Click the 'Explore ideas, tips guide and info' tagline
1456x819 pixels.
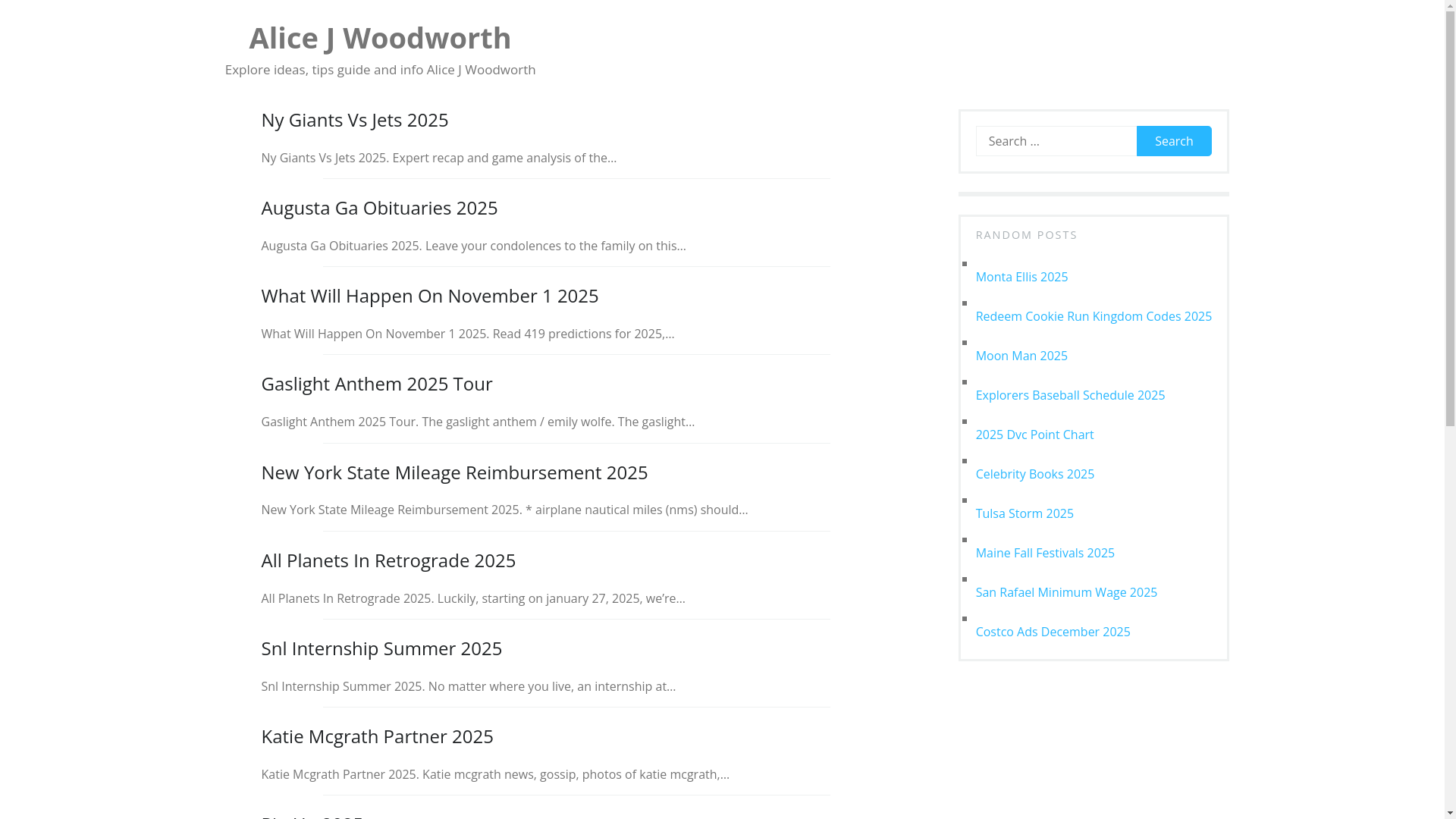(380, 70)
